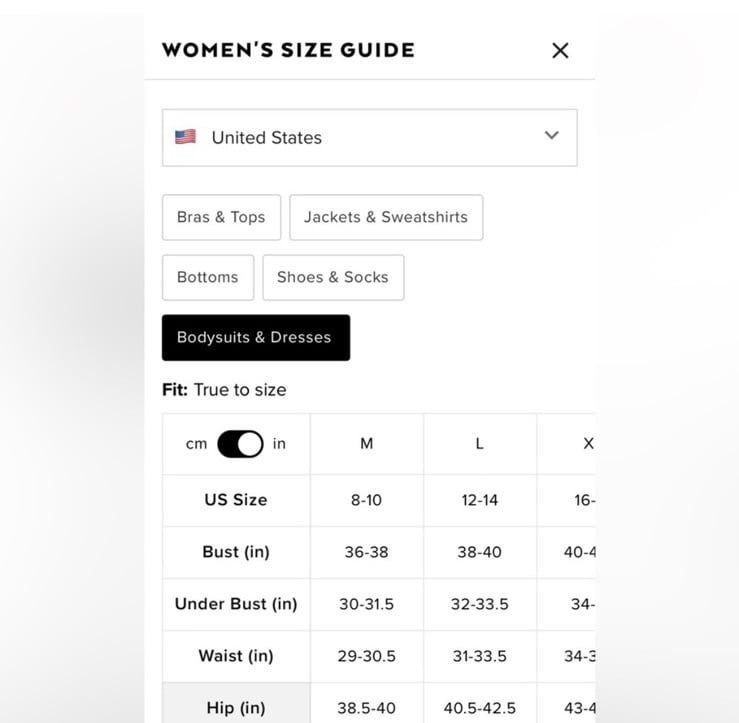The height and width of the screenshot is (723, 739).
Task: Select the in unit label
Action: point(279,444)
